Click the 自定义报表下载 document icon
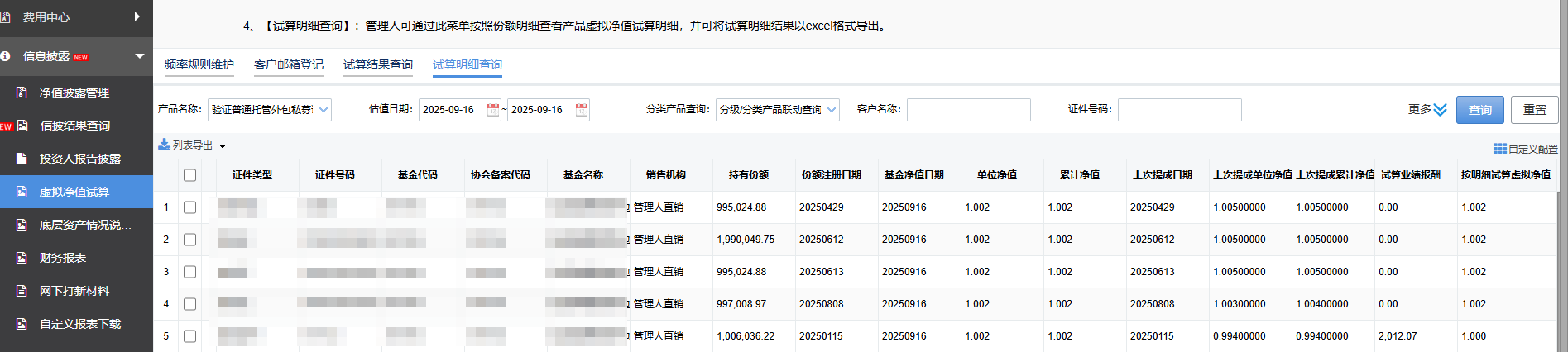 coord(22,324)
